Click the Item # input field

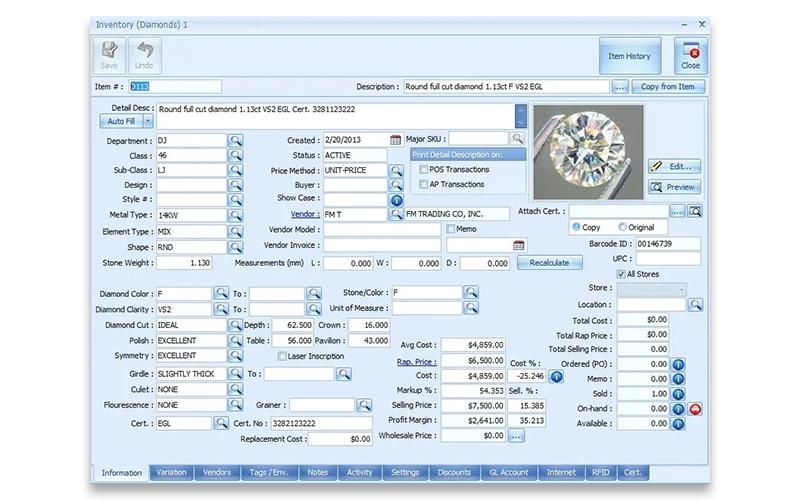click(x=176, y=87)
